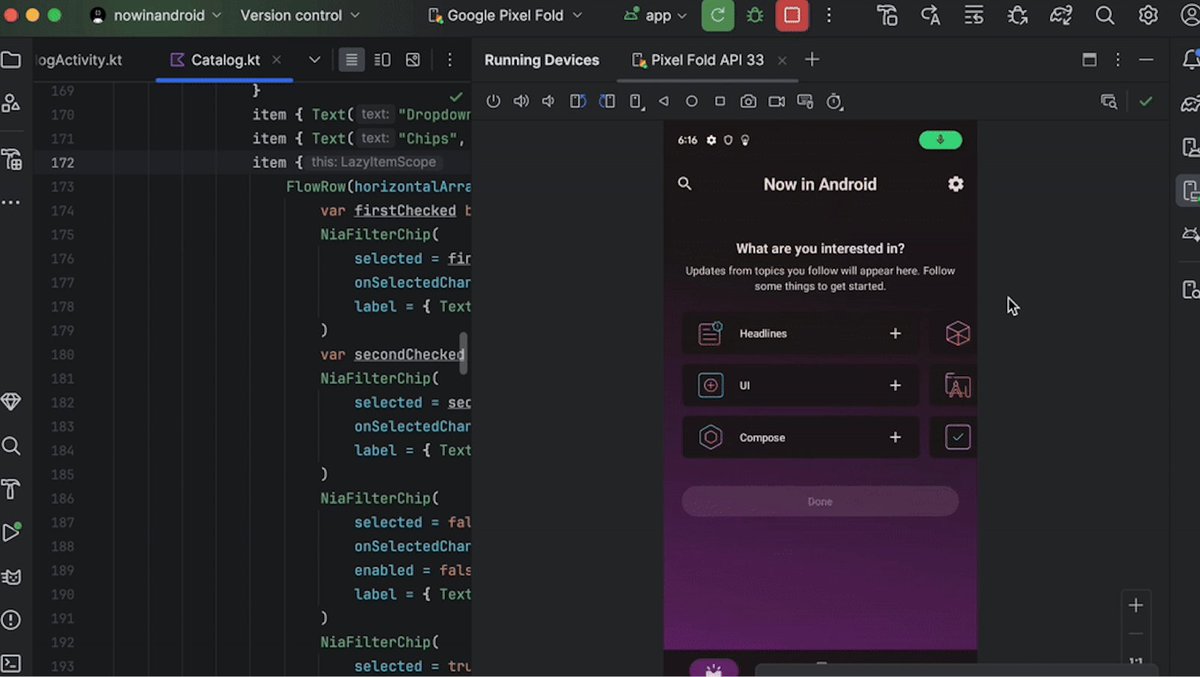This screenshot has height=677, width=1200.
Task: Open the Build hammer icon in left sidebar
Action: pyautogui.click(x=11, y=489)
